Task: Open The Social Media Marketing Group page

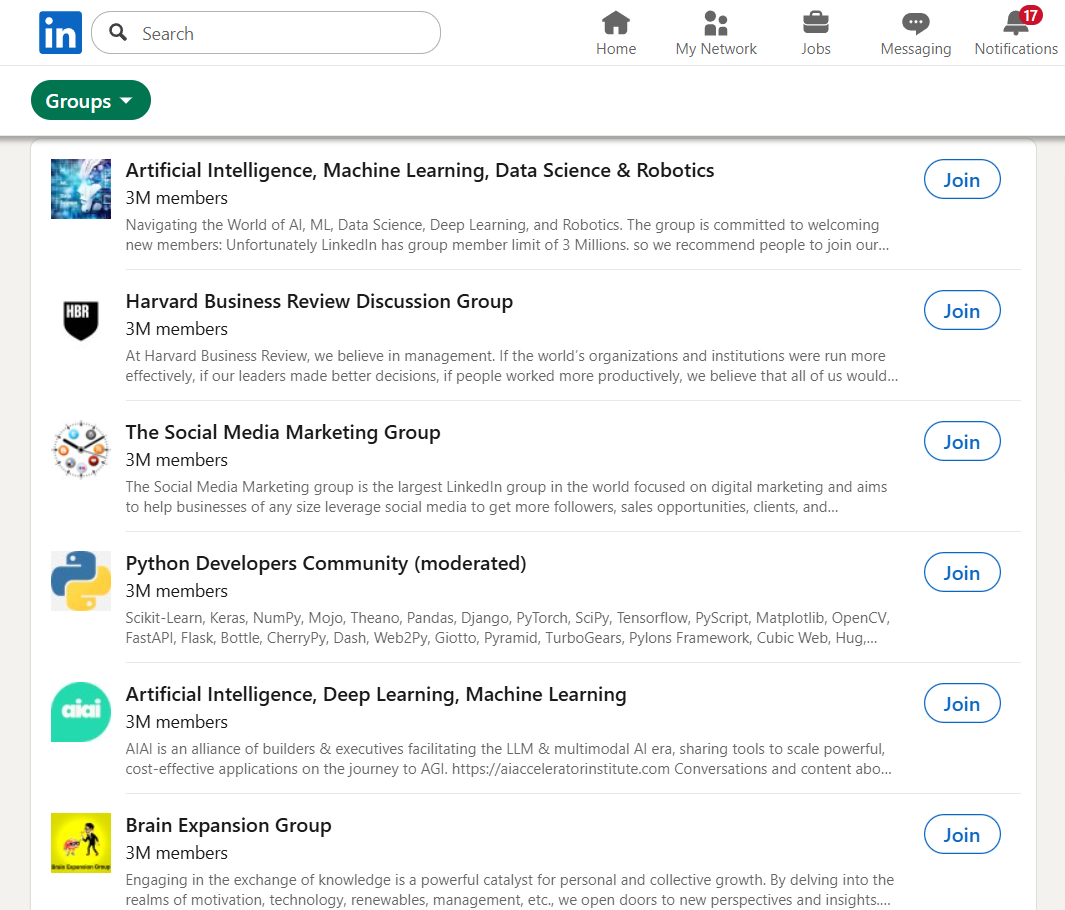Action: [x=282, y=432]
